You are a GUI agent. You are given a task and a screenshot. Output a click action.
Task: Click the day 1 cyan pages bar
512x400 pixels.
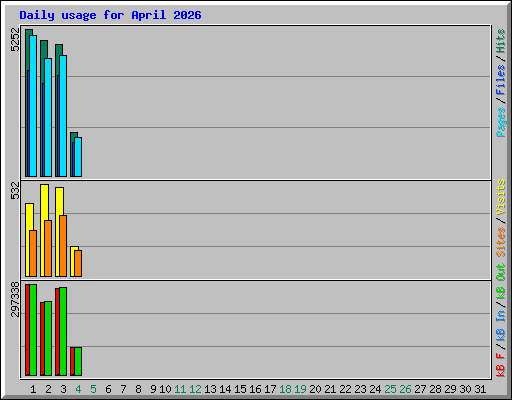point(33,106)
